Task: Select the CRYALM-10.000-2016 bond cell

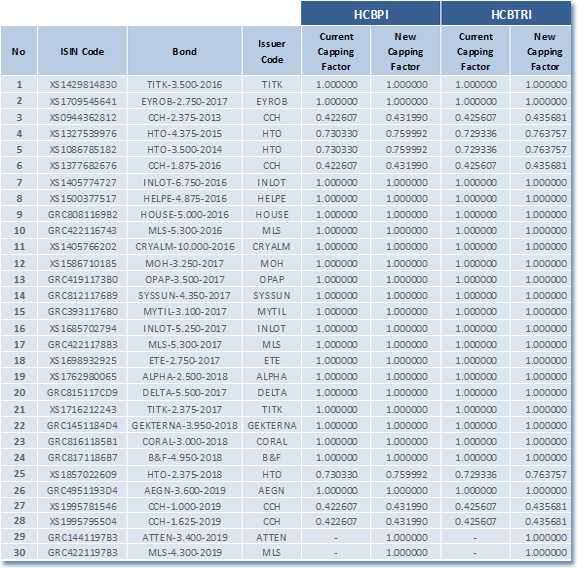Action: (185, 247)
